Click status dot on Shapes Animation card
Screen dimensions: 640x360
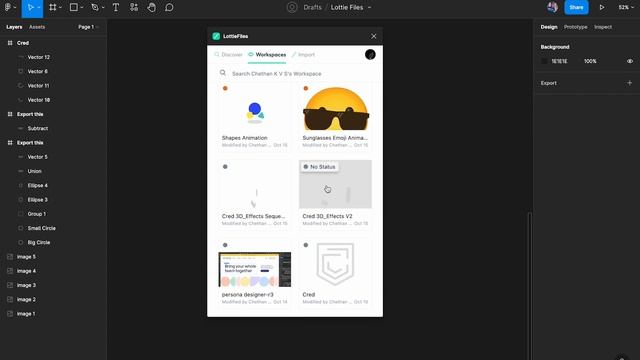(x=225, y=88)
